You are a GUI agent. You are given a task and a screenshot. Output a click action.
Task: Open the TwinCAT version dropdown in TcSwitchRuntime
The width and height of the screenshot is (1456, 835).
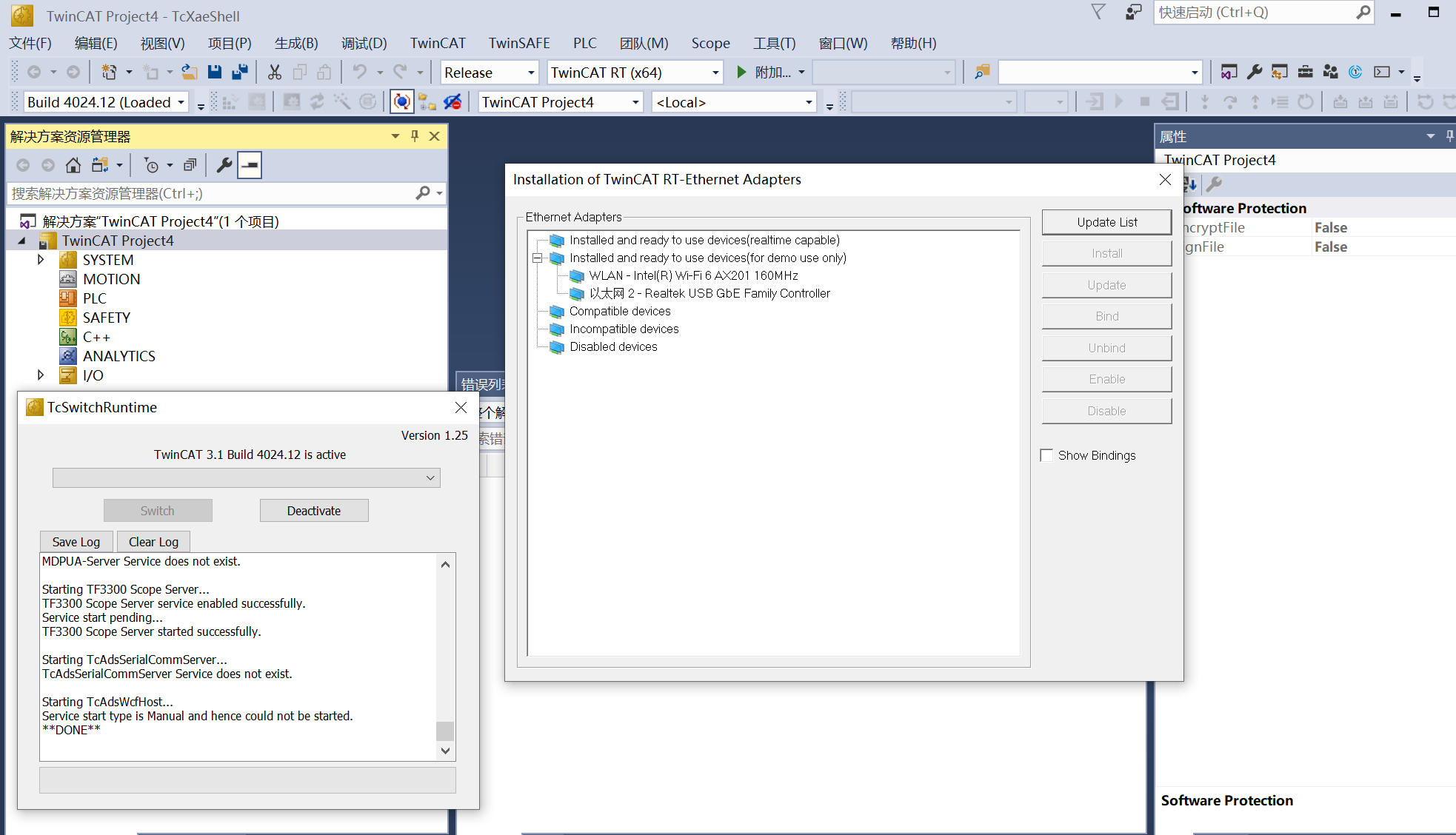(430, 478)
